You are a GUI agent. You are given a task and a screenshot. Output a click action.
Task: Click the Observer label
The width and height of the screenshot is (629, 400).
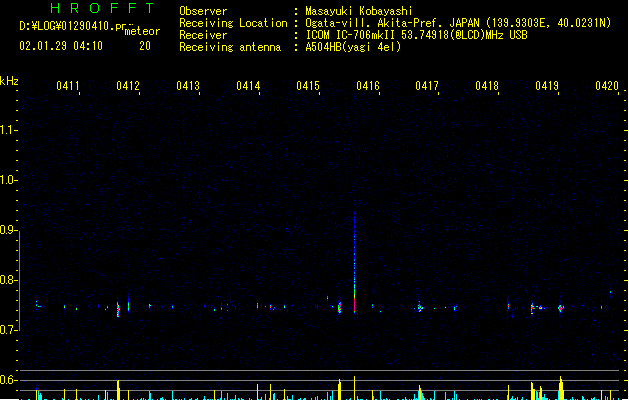coord(203,11)
